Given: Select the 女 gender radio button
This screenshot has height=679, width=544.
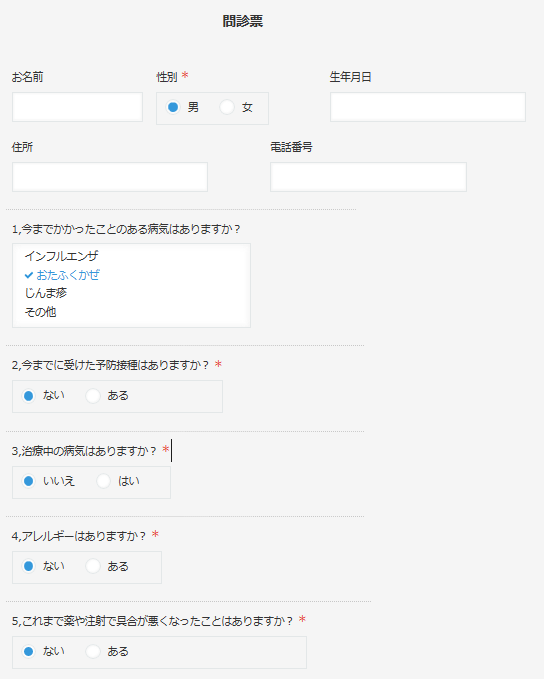Looking at the screenshot, I should pyautogui.click(x=227, y=107).
